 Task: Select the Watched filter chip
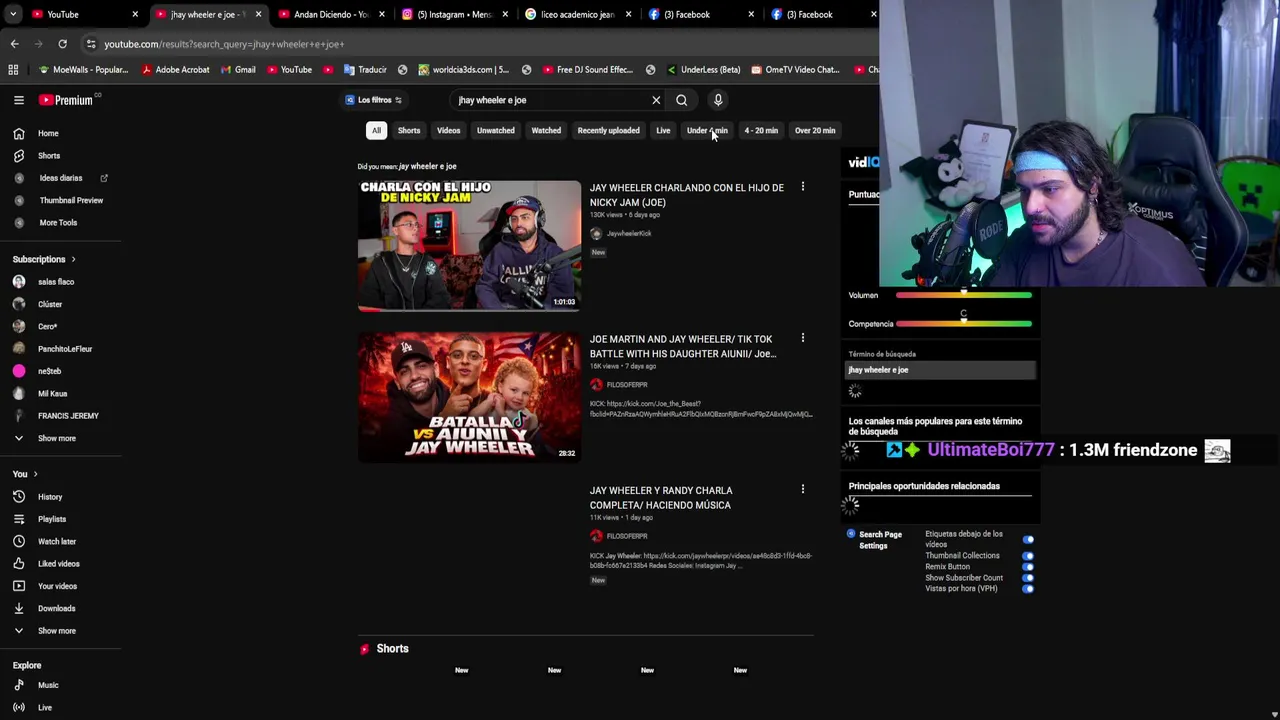point(546,130)
